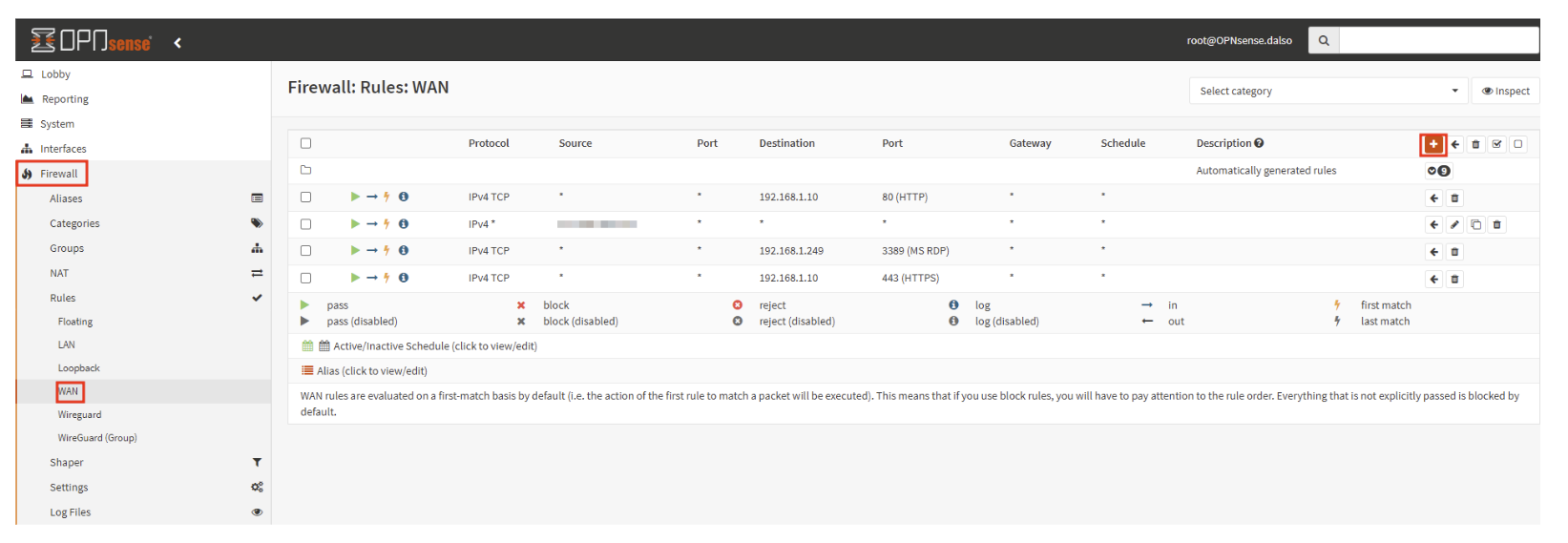The image size is (1568, 543).
Task: Expand the Aliases sidebar entry
Action: click(x=143, y=198)
